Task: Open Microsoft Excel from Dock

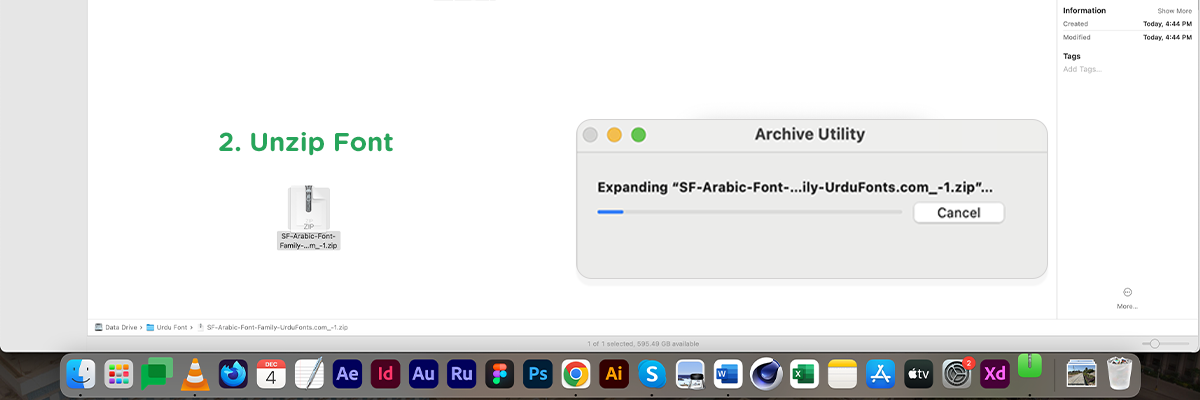Action: click(x=804, y=374)
